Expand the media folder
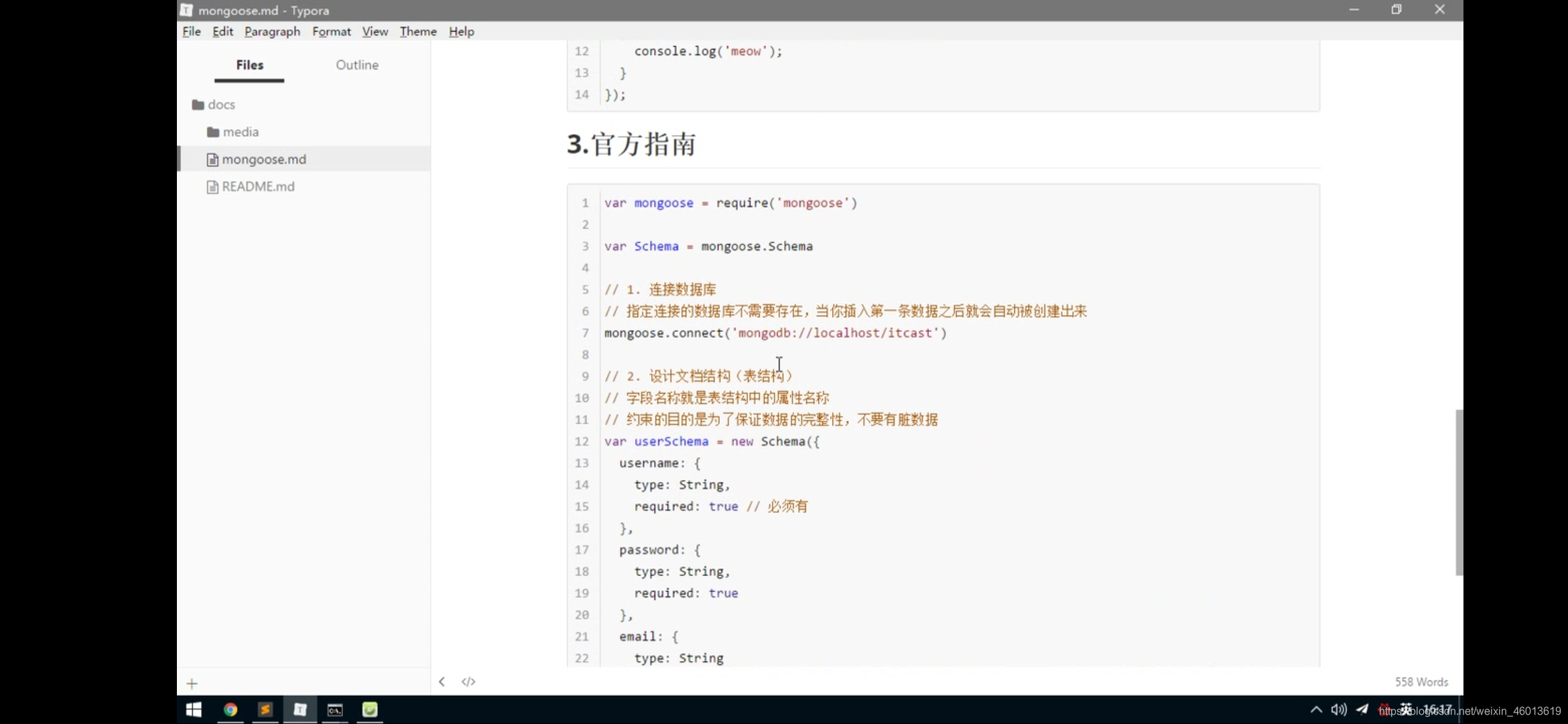This screenshot has width=1568, height=724. point(240,131)
